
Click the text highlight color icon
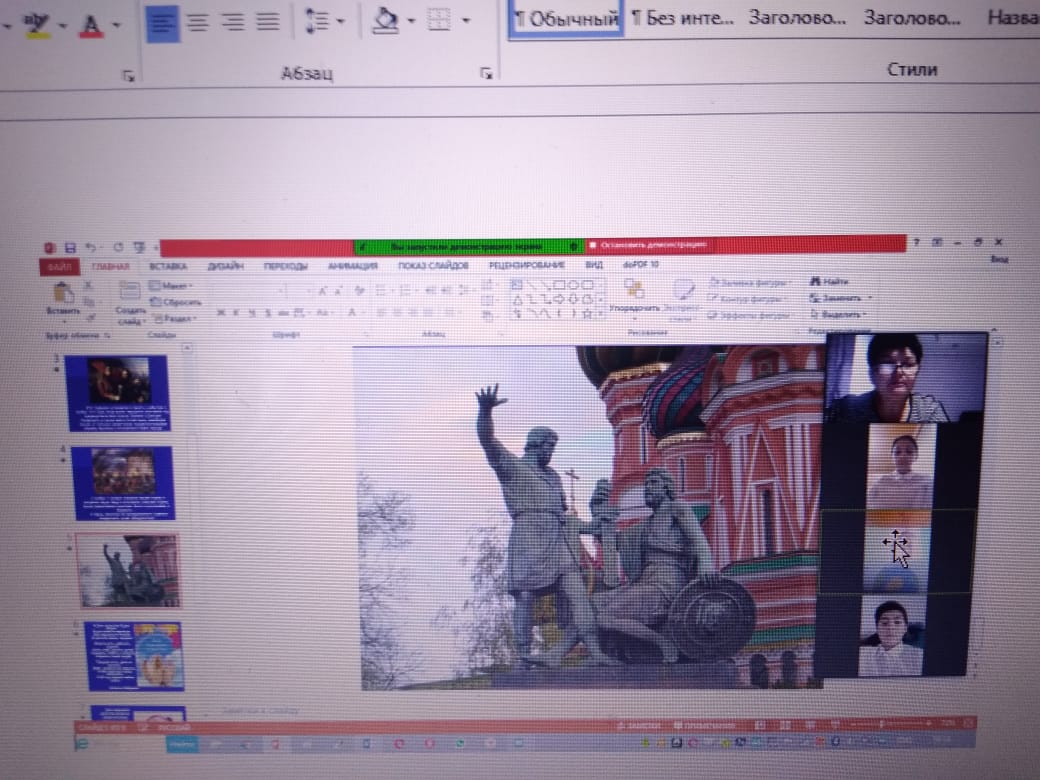coord(37,21)
